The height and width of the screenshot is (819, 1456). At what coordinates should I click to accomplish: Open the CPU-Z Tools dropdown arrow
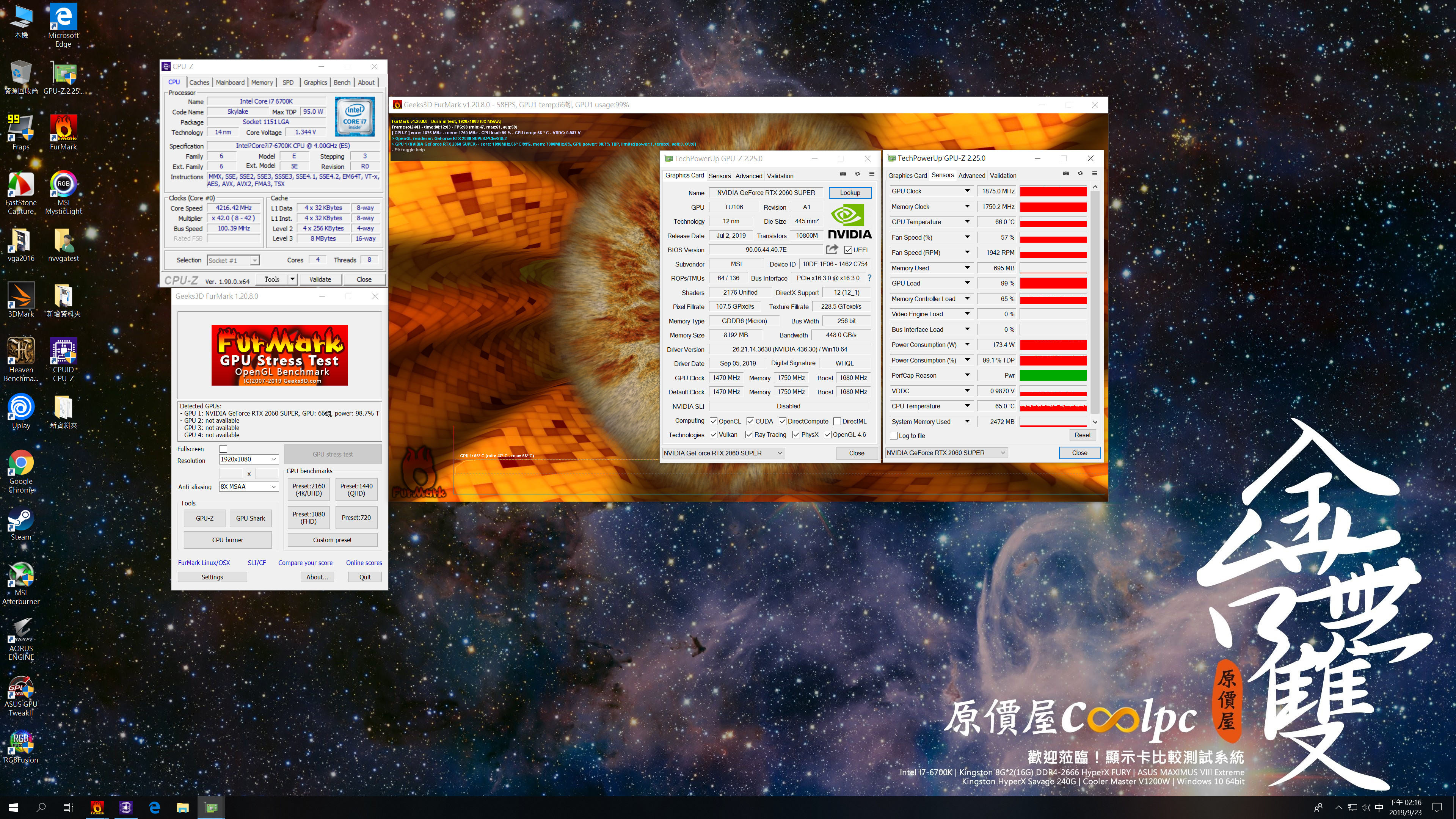click(292, 279)
